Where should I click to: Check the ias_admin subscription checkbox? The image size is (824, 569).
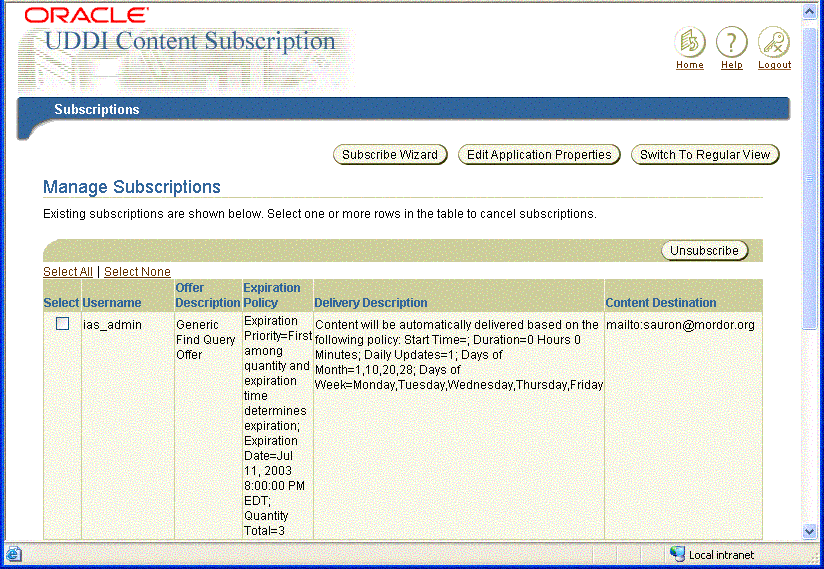63,324
